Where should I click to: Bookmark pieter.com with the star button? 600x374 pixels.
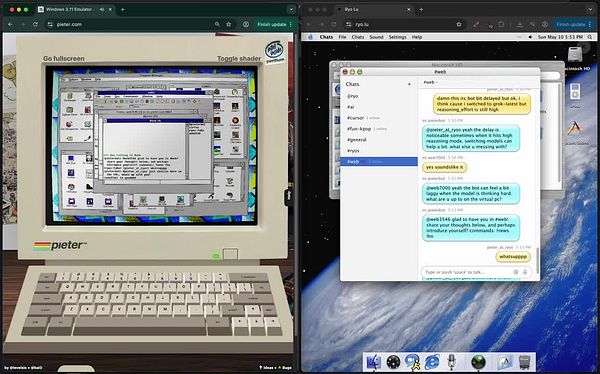(228, 24)
